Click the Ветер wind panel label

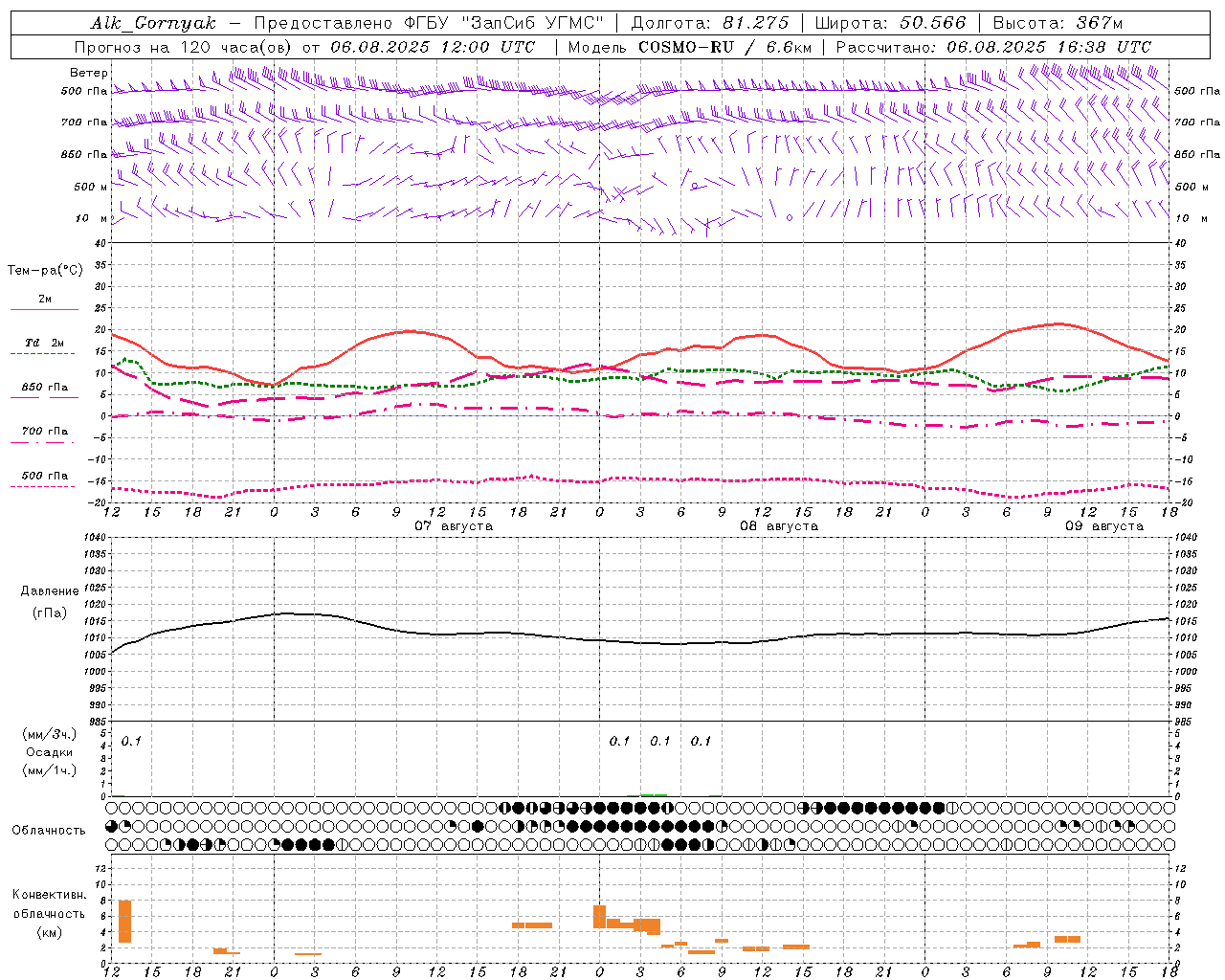pyautogui.click(x=89, y=73)
